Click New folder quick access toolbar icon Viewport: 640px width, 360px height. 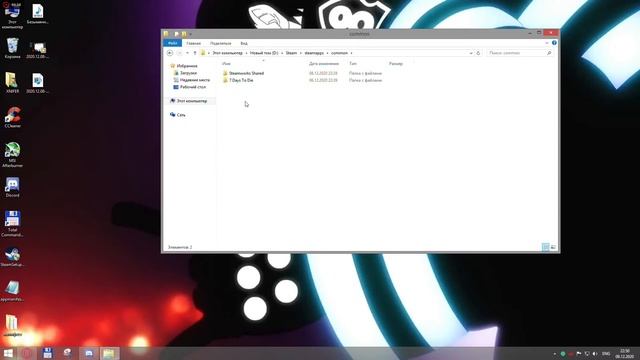click(184, 34)
